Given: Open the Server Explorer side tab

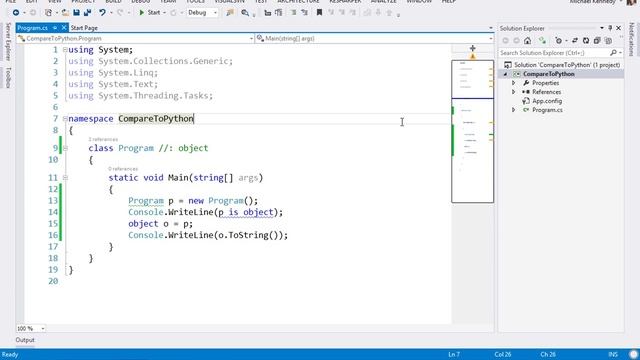Looking at the screenshot, I should [x=8, y=42].
